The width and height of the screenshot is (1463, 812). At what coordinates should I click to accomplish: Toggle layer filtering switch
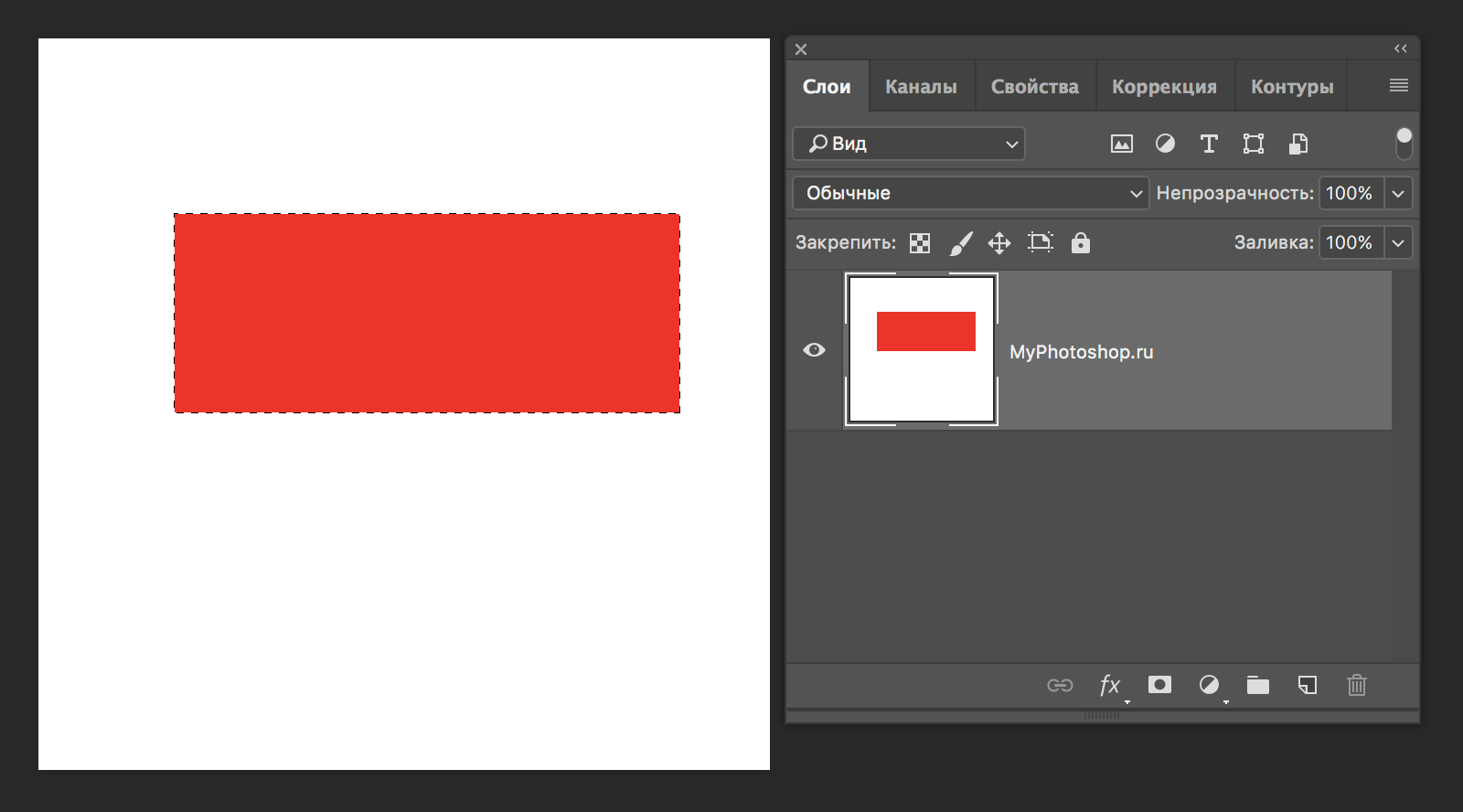1404,144
